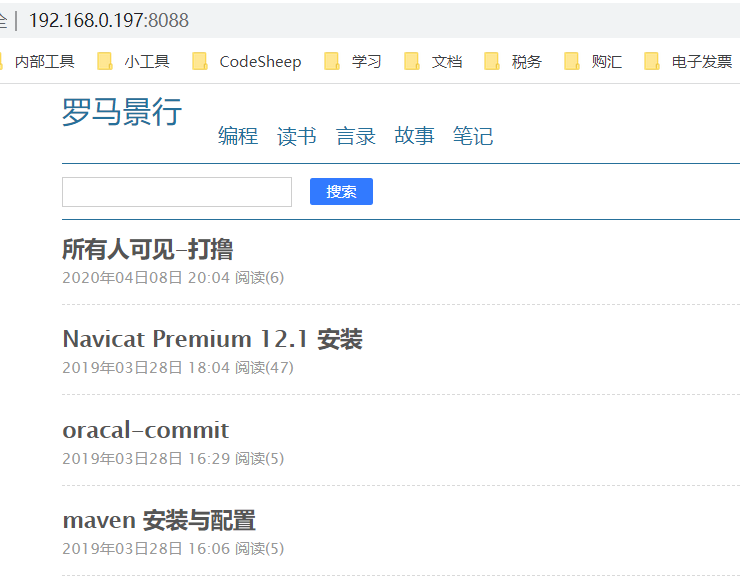Click the date 2019年03月28日 18:04 阅读(47)
The height and width of the screenshot is (581, 740).
point(178,368)
